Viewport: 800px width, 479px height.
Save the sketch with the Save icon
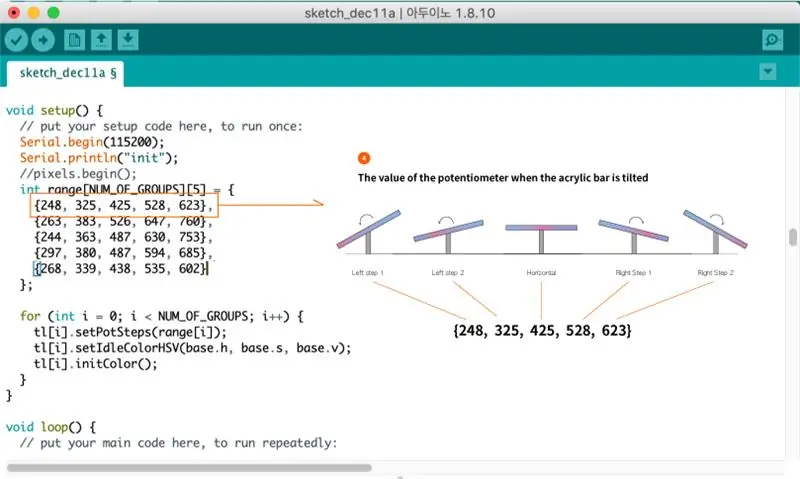128,40
